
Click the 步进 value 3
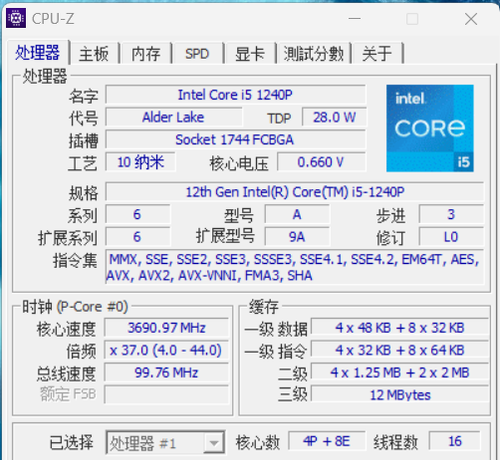[451, 214]
